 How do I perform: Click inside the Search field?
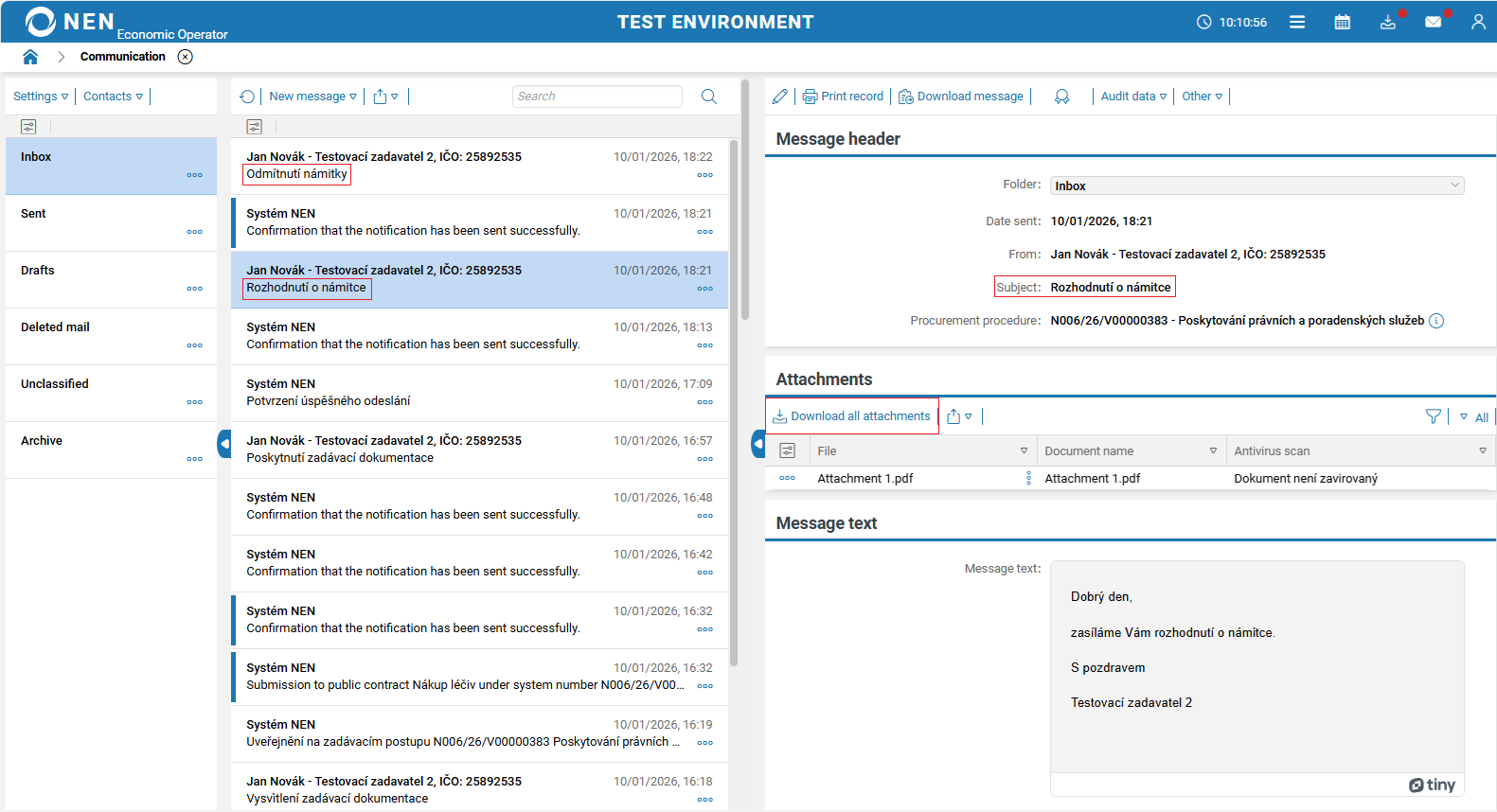597,97
